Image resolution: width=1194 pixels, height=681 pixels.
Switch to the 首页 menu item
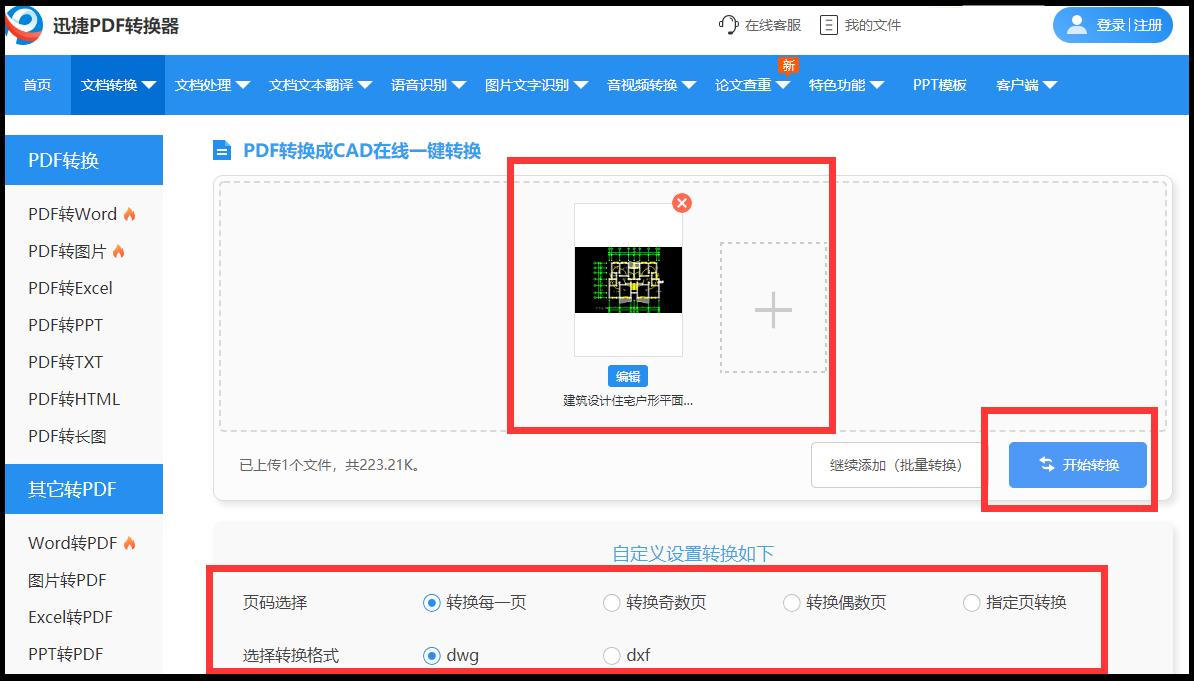pyautogui.click(x=36, y=85)
